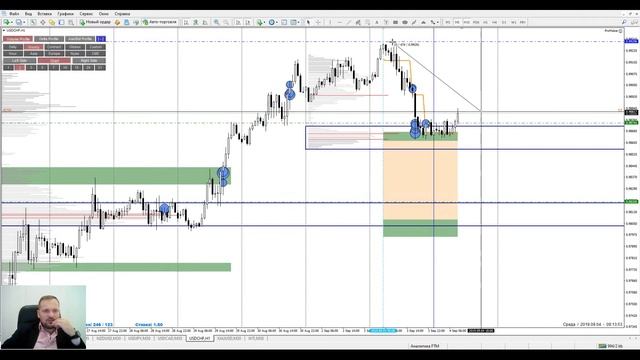Click the blue 1-2 panel button
Viewport: 640px width, 360px height.
[101, 39]
